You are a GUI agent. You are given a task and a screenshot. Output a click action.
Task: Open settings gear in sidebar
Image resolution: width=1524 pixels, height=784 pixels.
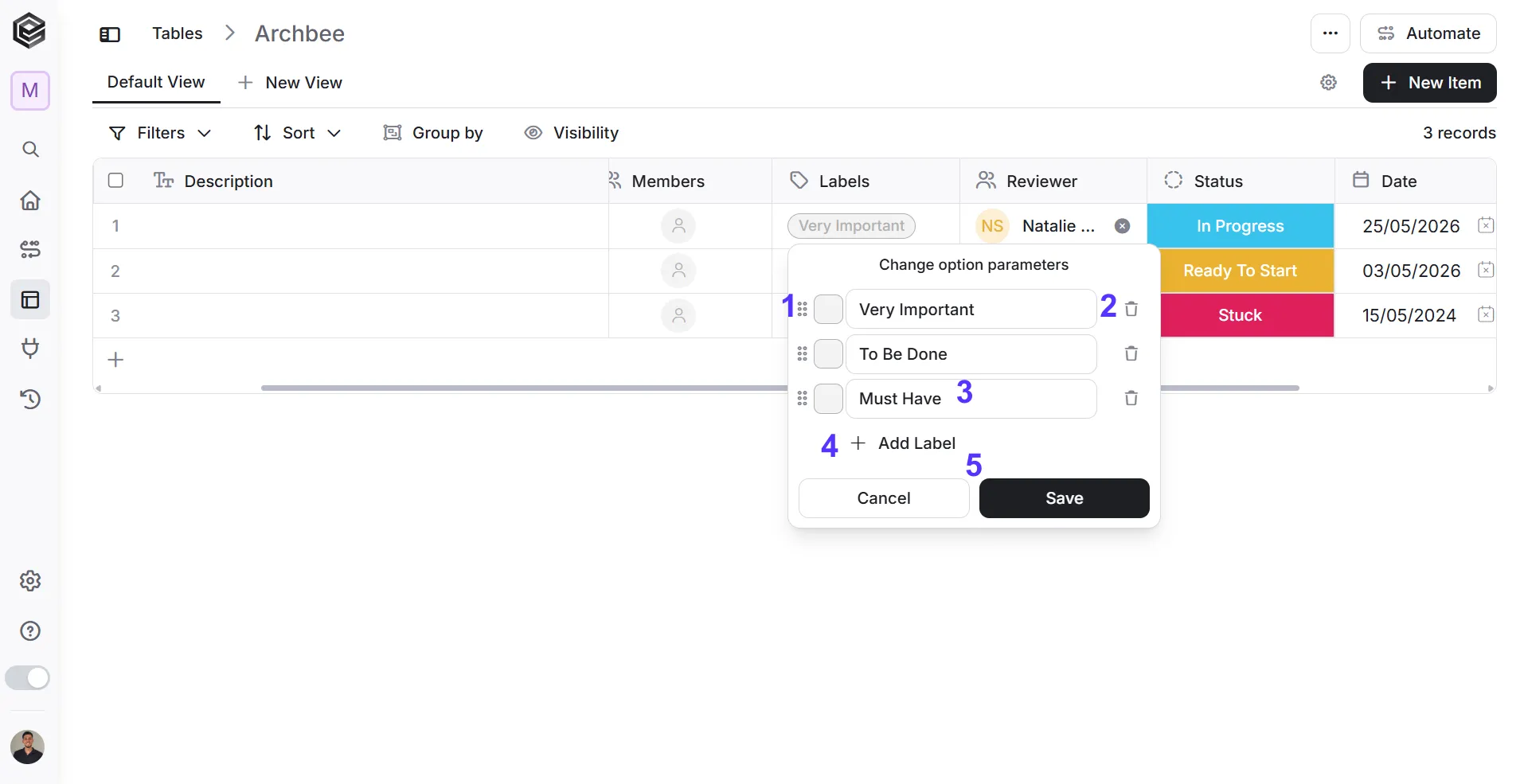click(30, 581)
